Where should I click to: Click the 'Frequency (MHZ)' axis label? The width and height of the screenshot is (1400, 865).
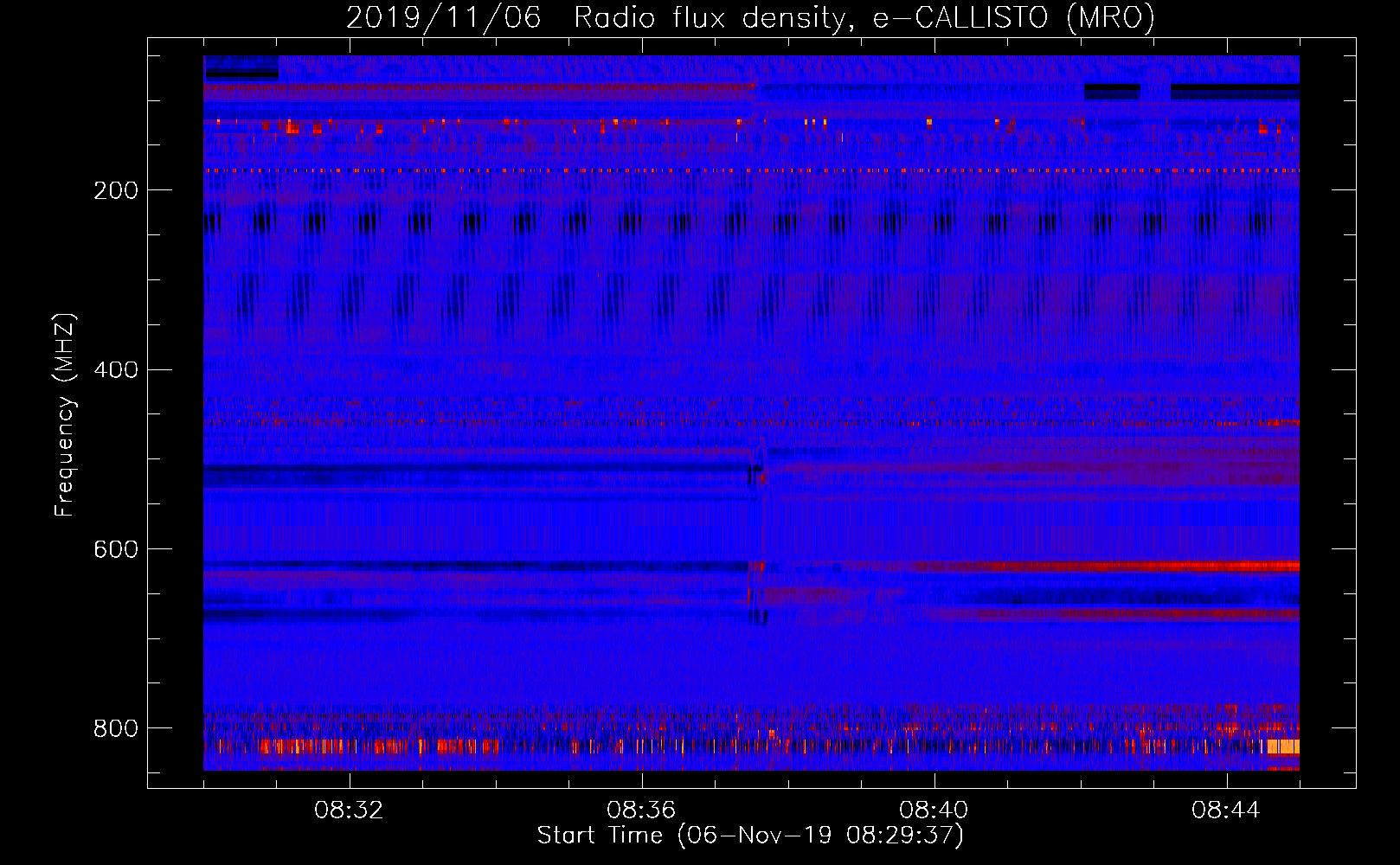65,415
